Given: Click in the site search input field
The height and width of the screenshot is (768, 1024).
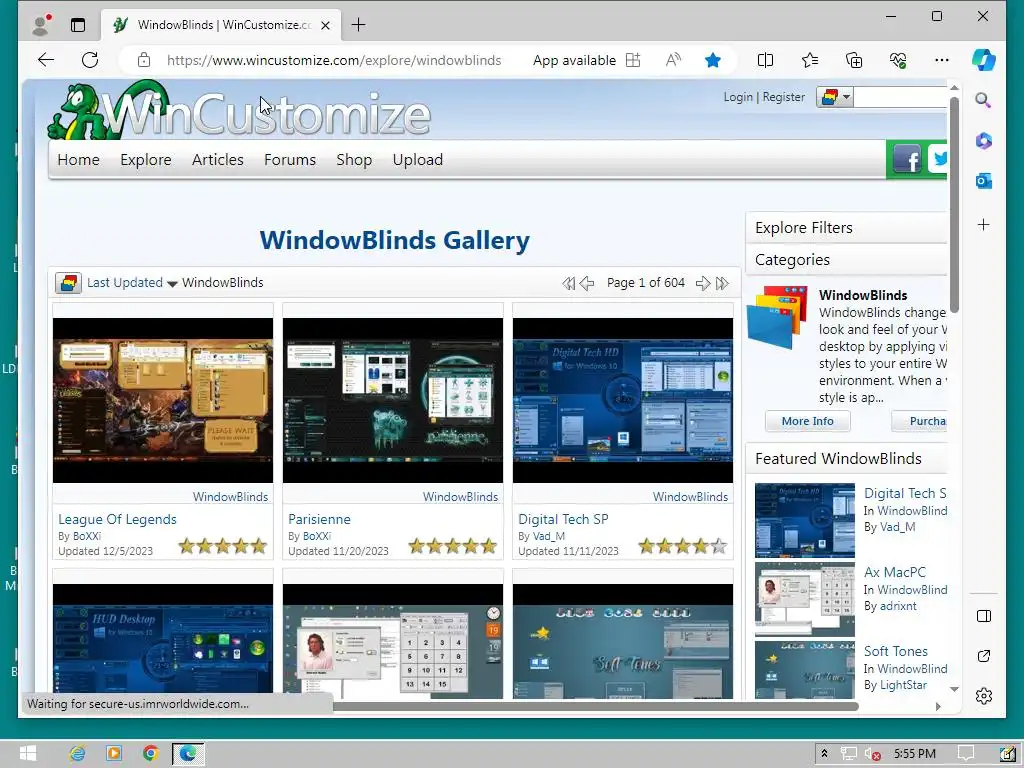Looking at the screenshot, I should (901, 97).
